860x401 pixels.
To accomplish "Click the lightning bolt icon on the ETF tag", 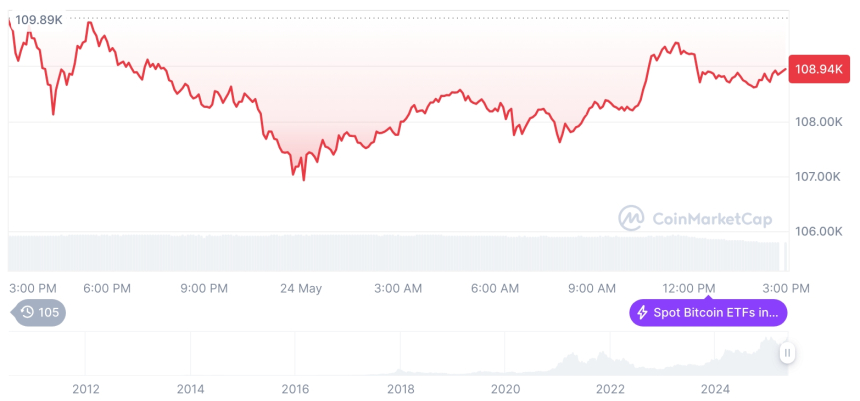I will 642,313.
